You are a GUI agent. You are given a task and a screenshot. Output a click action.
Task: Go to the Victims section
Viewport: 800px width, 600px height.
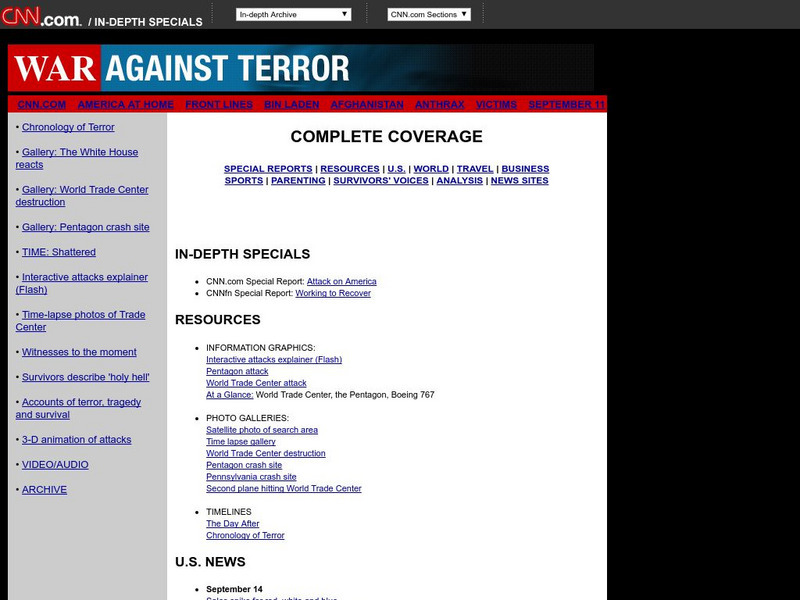[x=496, y=105]
